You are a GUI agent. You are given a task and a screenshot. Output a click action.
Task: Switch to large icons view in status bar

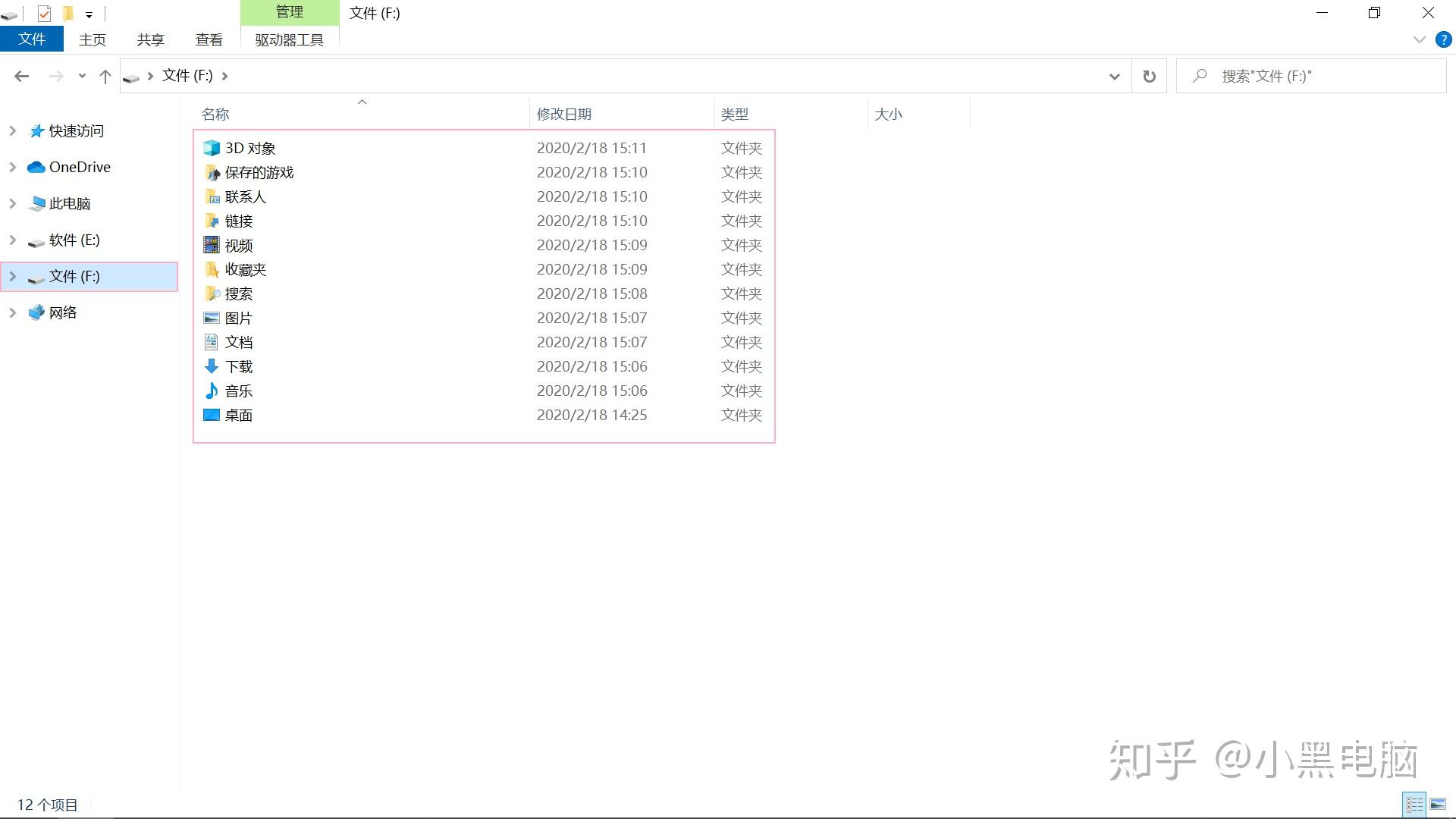pyautogui.click(x=1438, y=805)
